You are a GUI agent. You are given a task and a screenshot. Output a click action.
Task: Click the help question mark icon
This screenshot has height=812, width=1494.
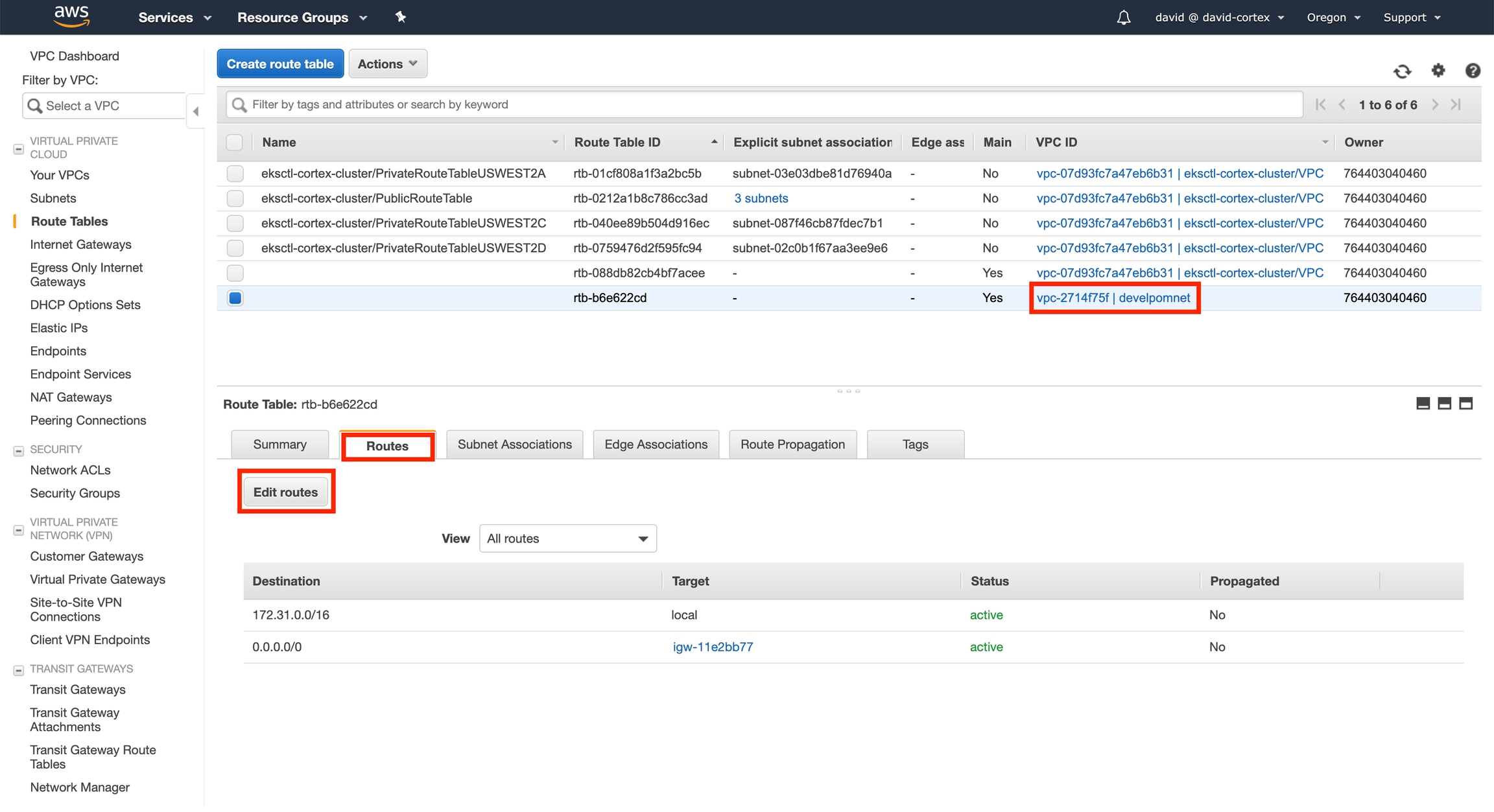1472,71
